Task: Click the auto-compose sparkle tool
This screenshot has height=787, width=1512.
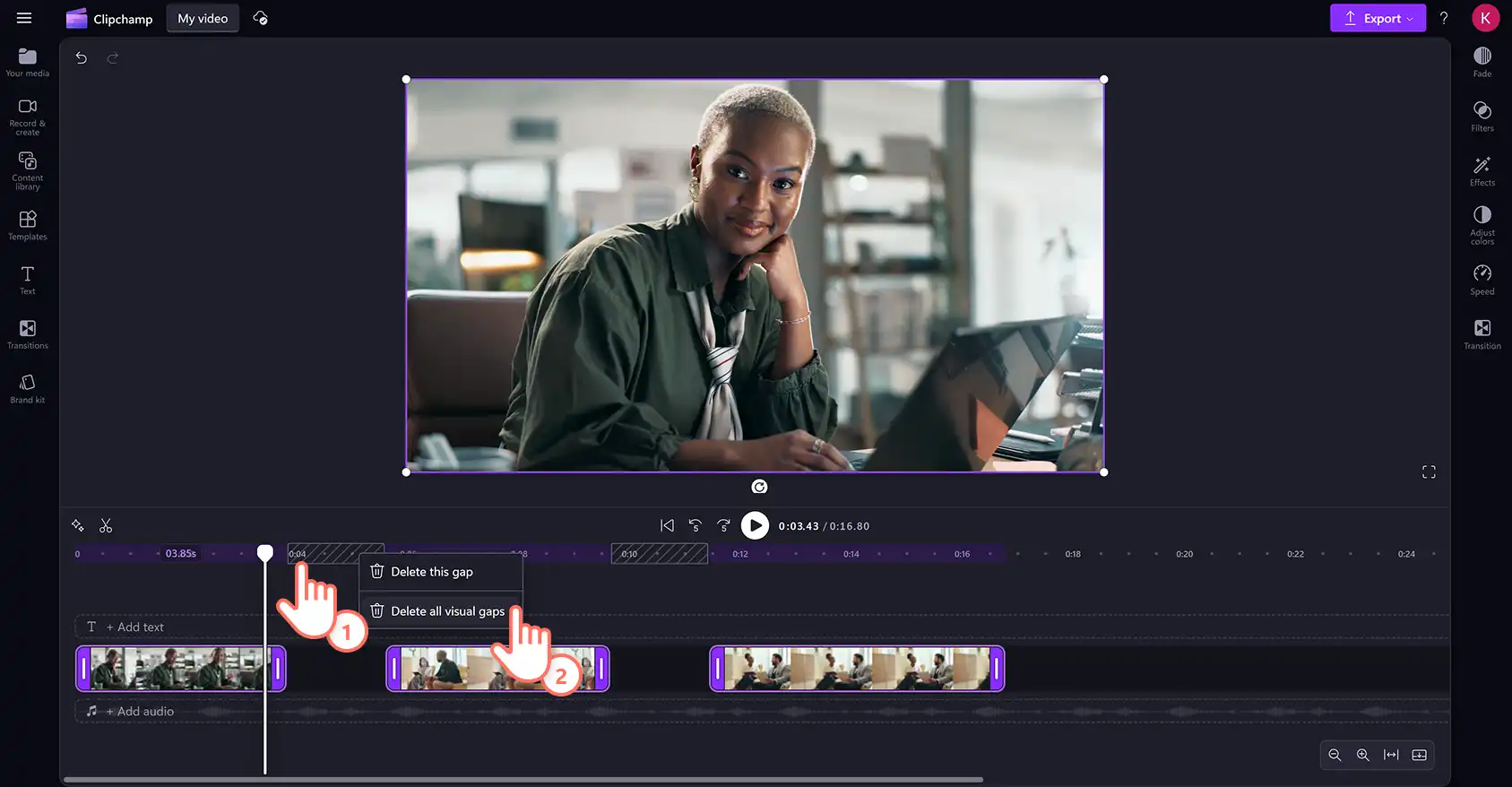Action: (78, 526)
